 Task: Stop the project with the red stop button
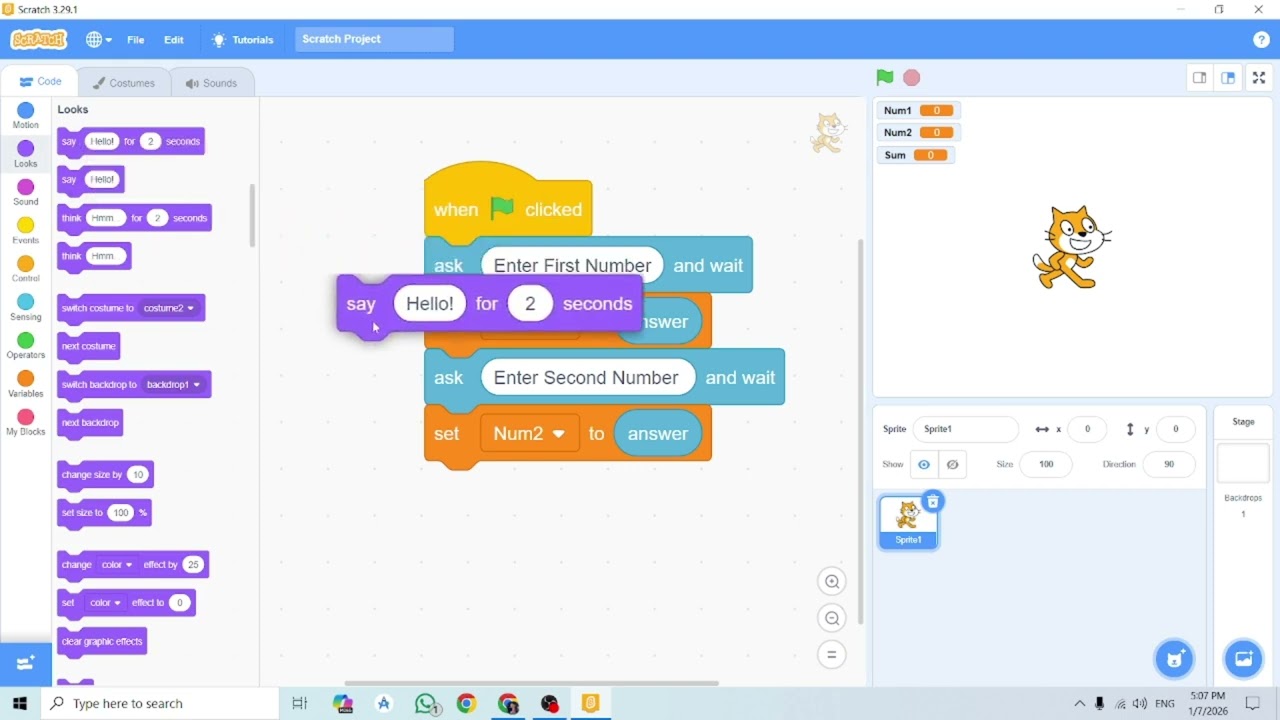pos(912,78)
